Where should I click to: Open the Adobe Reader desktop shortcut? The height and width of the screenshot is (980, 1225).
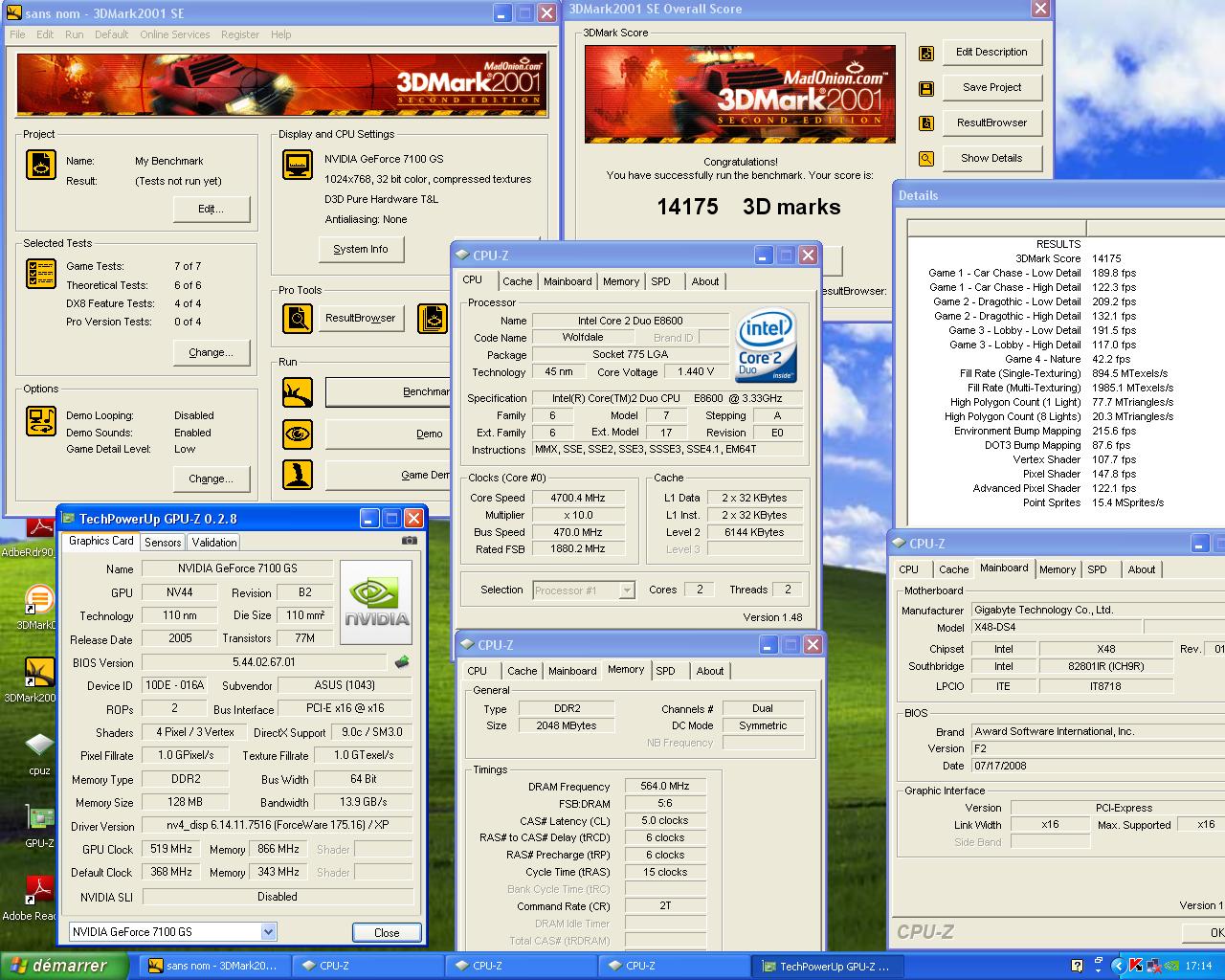coord(38,898)
